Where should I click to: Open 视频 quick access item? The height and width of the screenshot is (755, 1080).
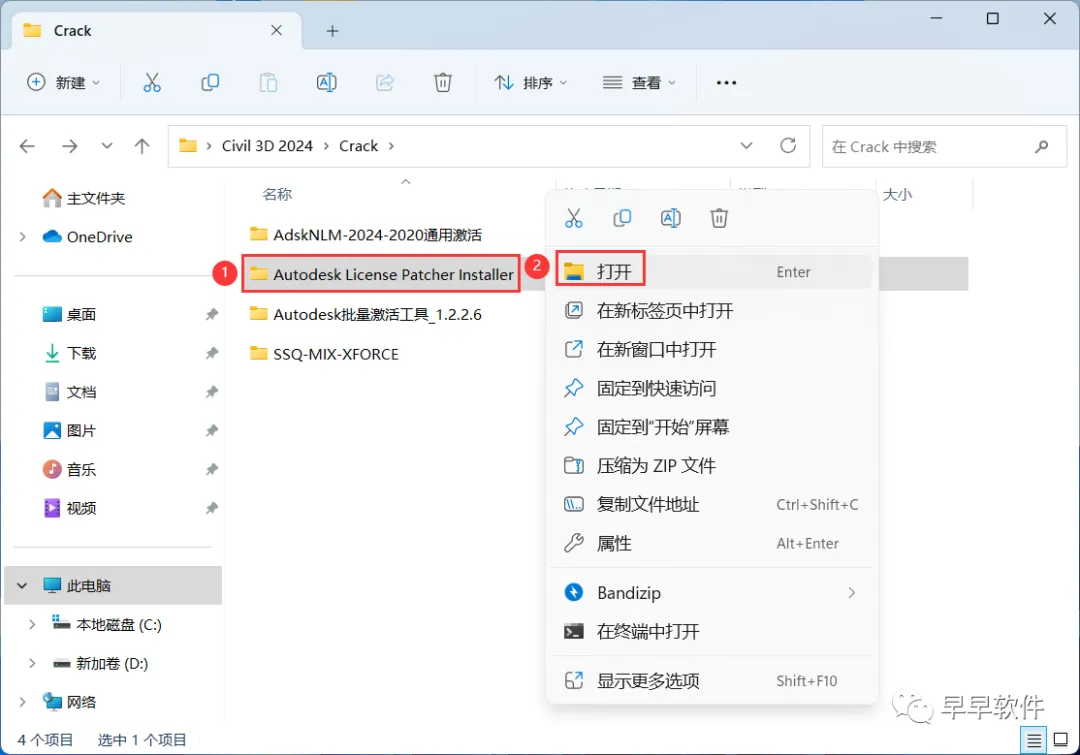coord(70,508)
